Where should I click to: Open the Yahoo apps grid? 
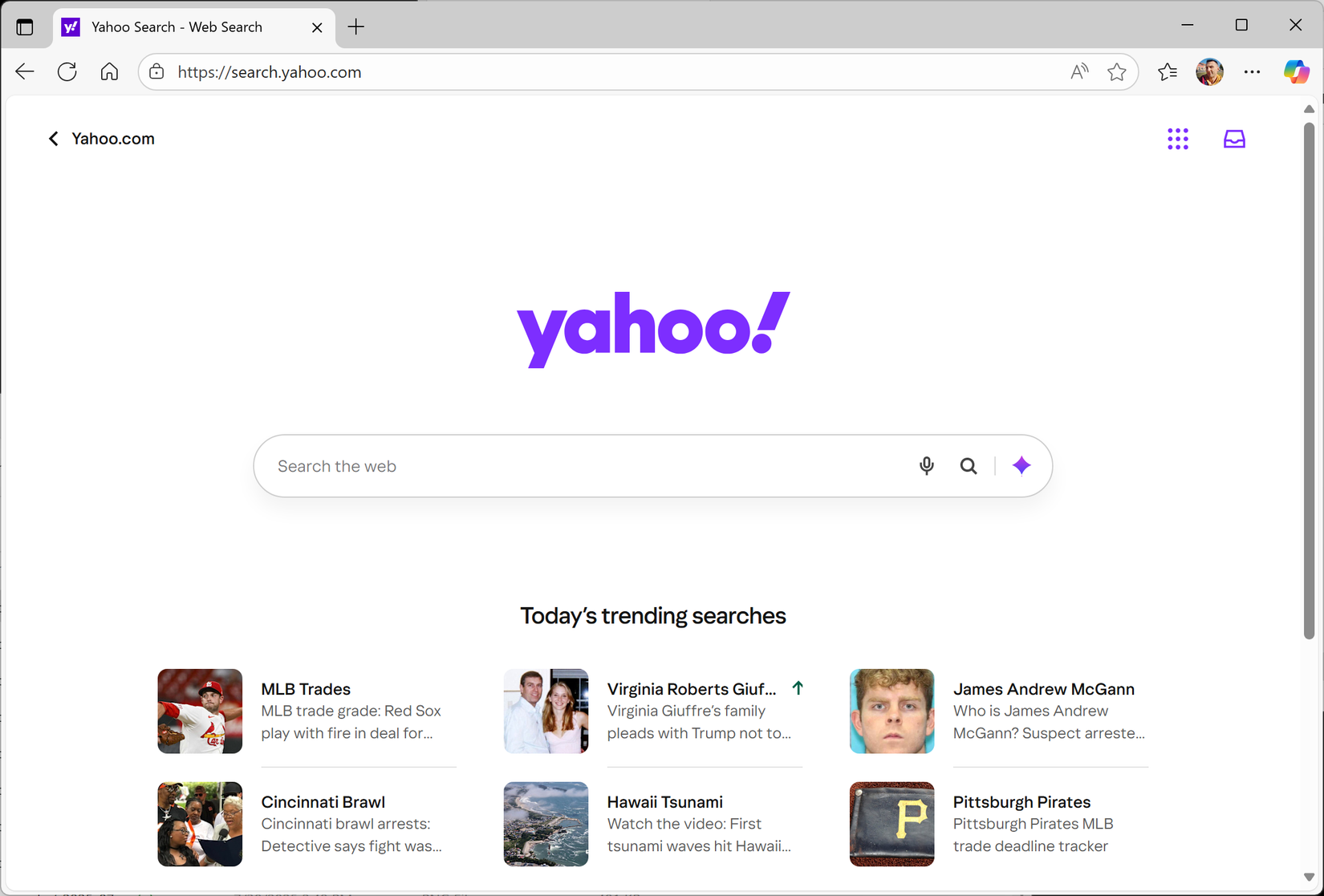1178,138
